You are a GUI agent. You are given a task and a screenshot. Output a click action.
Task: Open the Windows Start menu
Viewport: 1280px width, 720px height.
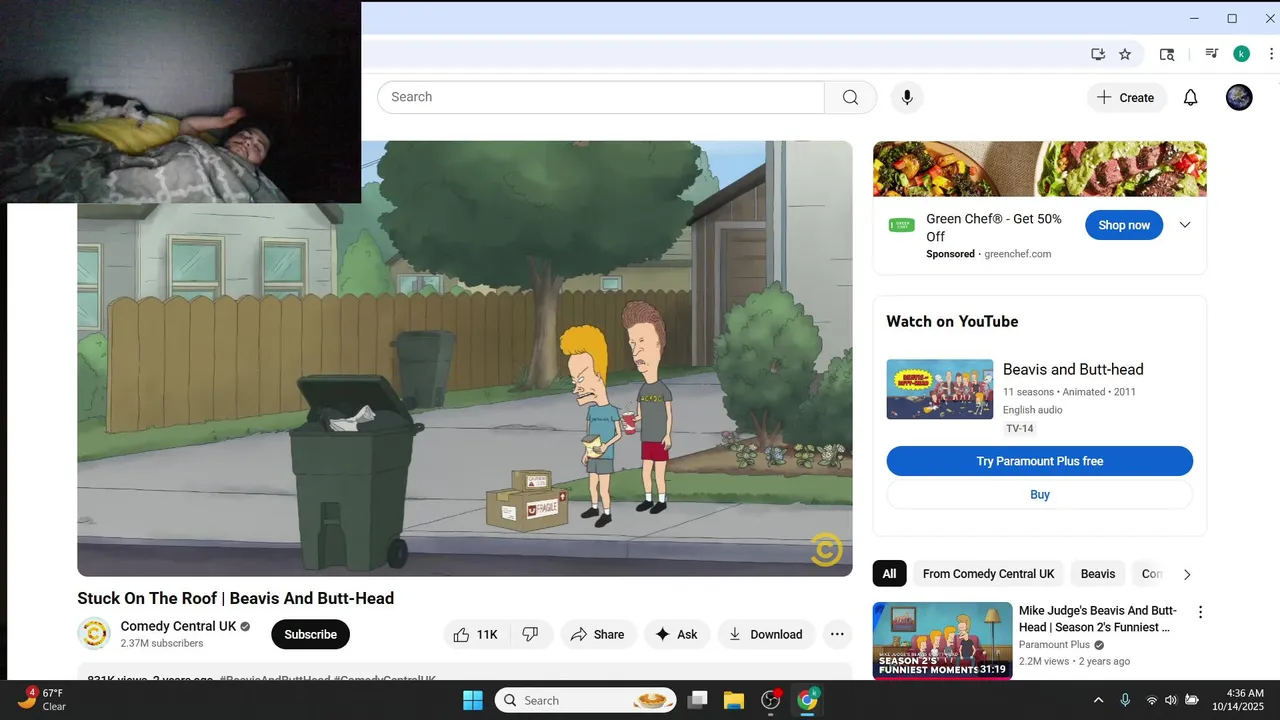(x=473, y=700)
